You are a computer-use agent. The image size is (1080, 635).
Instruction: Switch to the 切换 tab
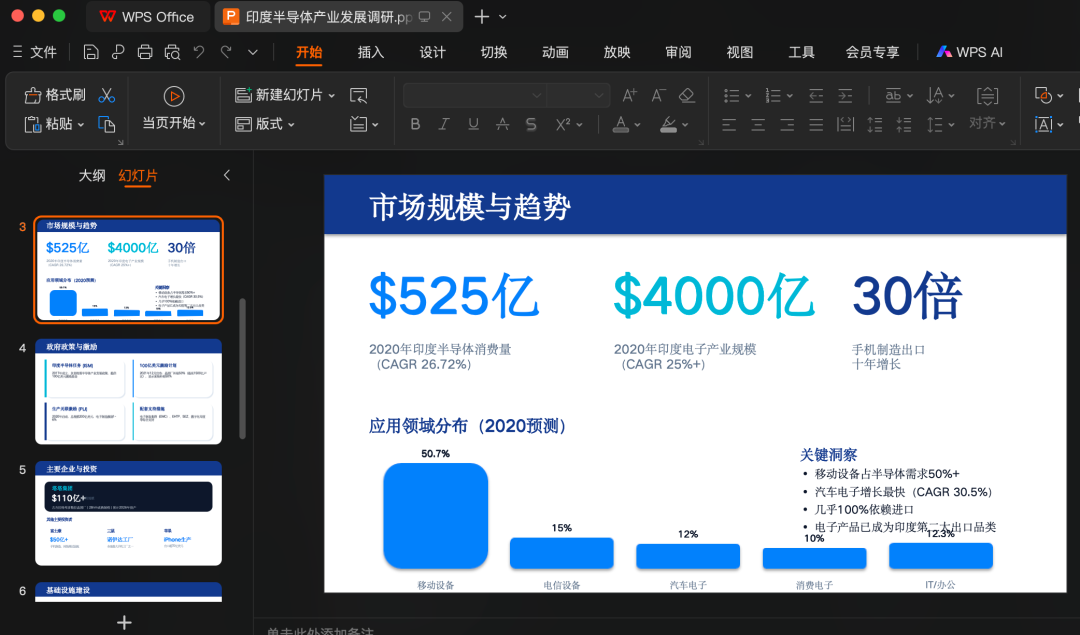494,52
